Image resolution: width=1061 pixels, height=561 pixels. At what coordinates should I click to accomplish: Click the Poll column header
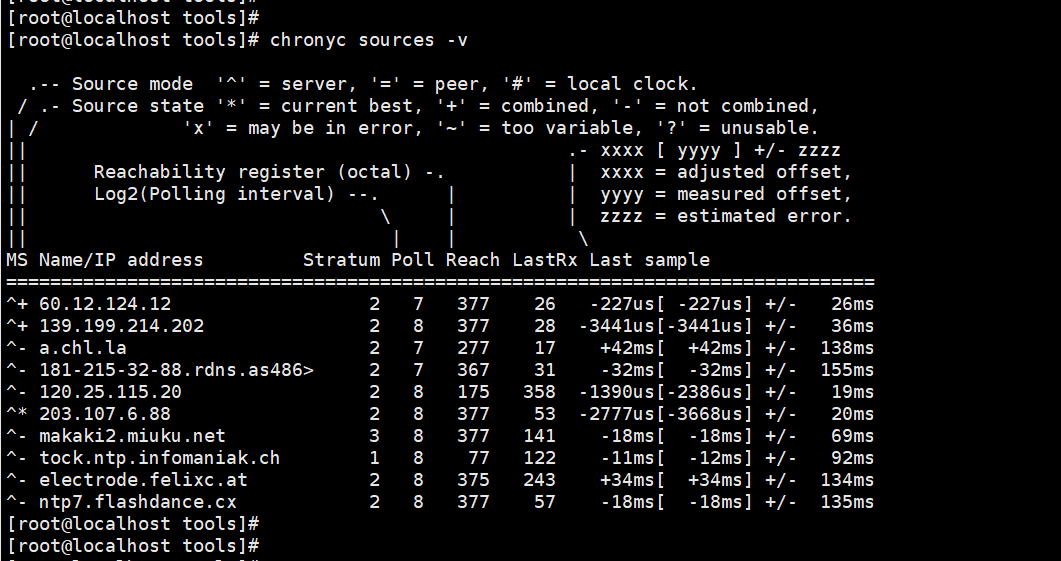point(413,260)
